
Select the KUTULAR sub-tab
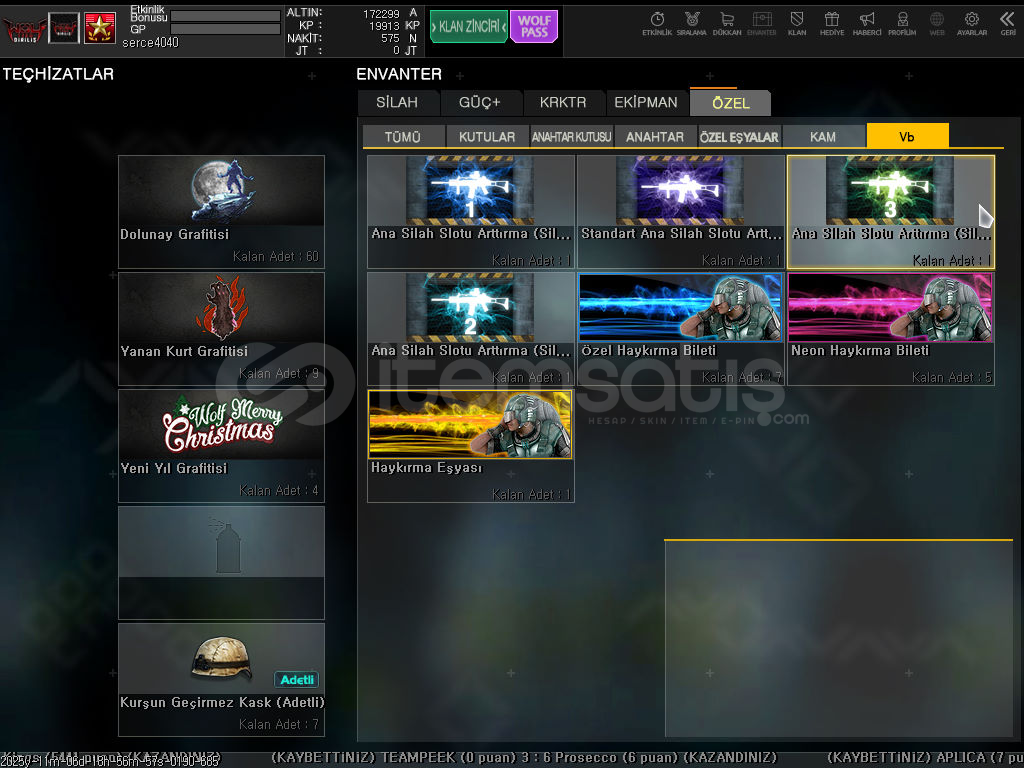pyautogui.click(x=487, y=137)
